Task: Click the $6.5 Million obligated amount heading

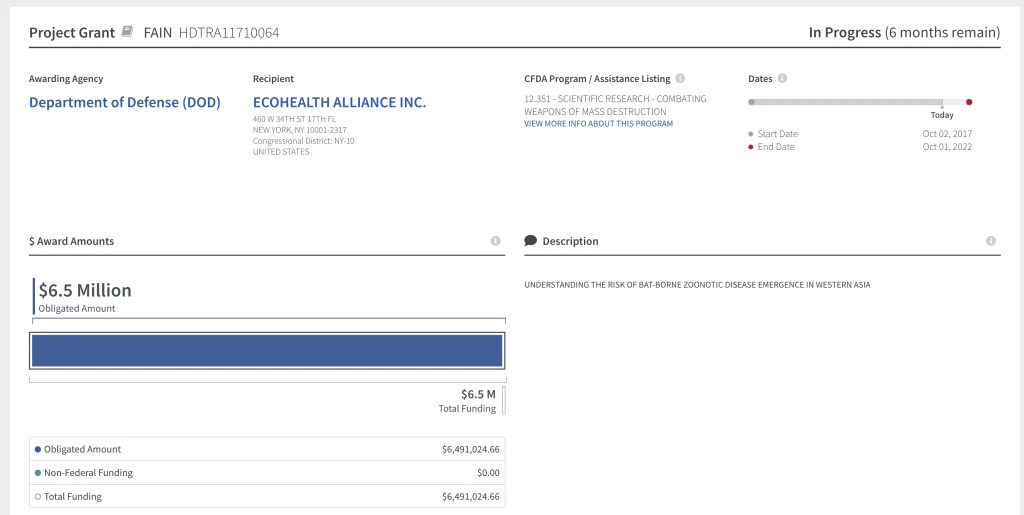Action: point(85,290)
